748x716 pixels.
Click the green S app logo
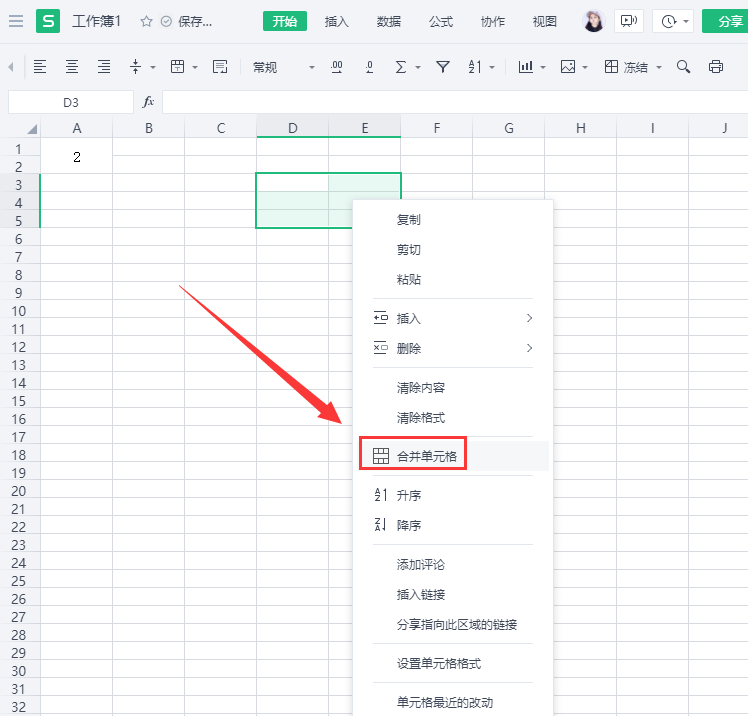pos(48,21)
